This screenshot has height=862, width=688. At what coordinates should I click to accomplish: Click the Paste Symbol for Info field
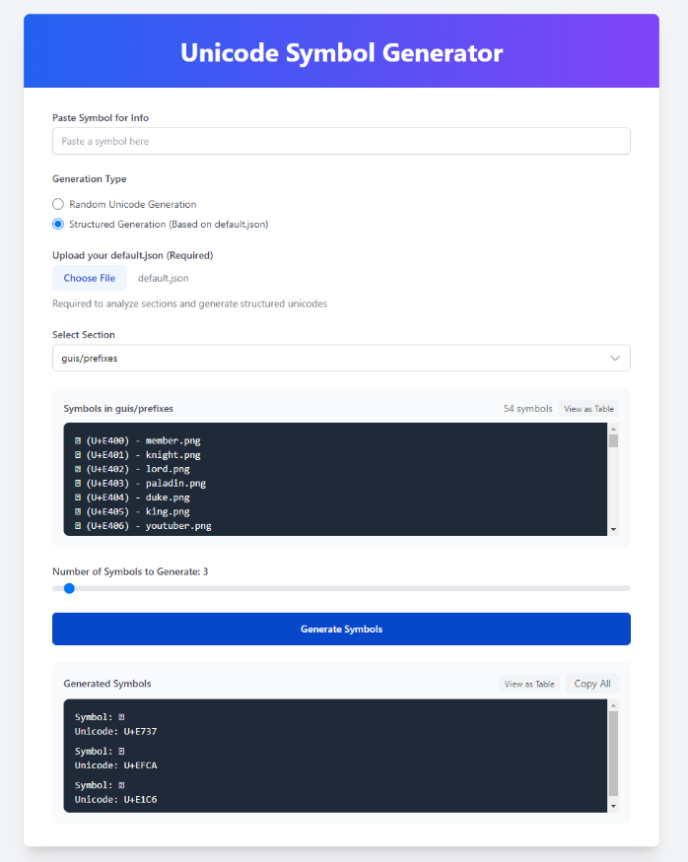(341, 141)
